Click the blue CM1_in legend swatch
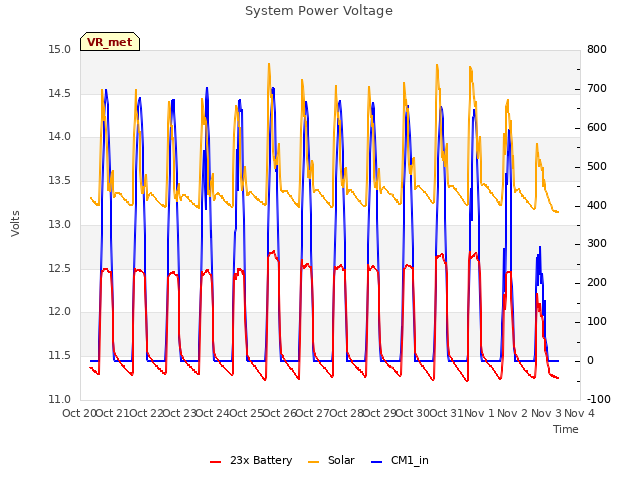Image resolution: width=640 pixels, height=480 pixels. (x=377, y=462)
